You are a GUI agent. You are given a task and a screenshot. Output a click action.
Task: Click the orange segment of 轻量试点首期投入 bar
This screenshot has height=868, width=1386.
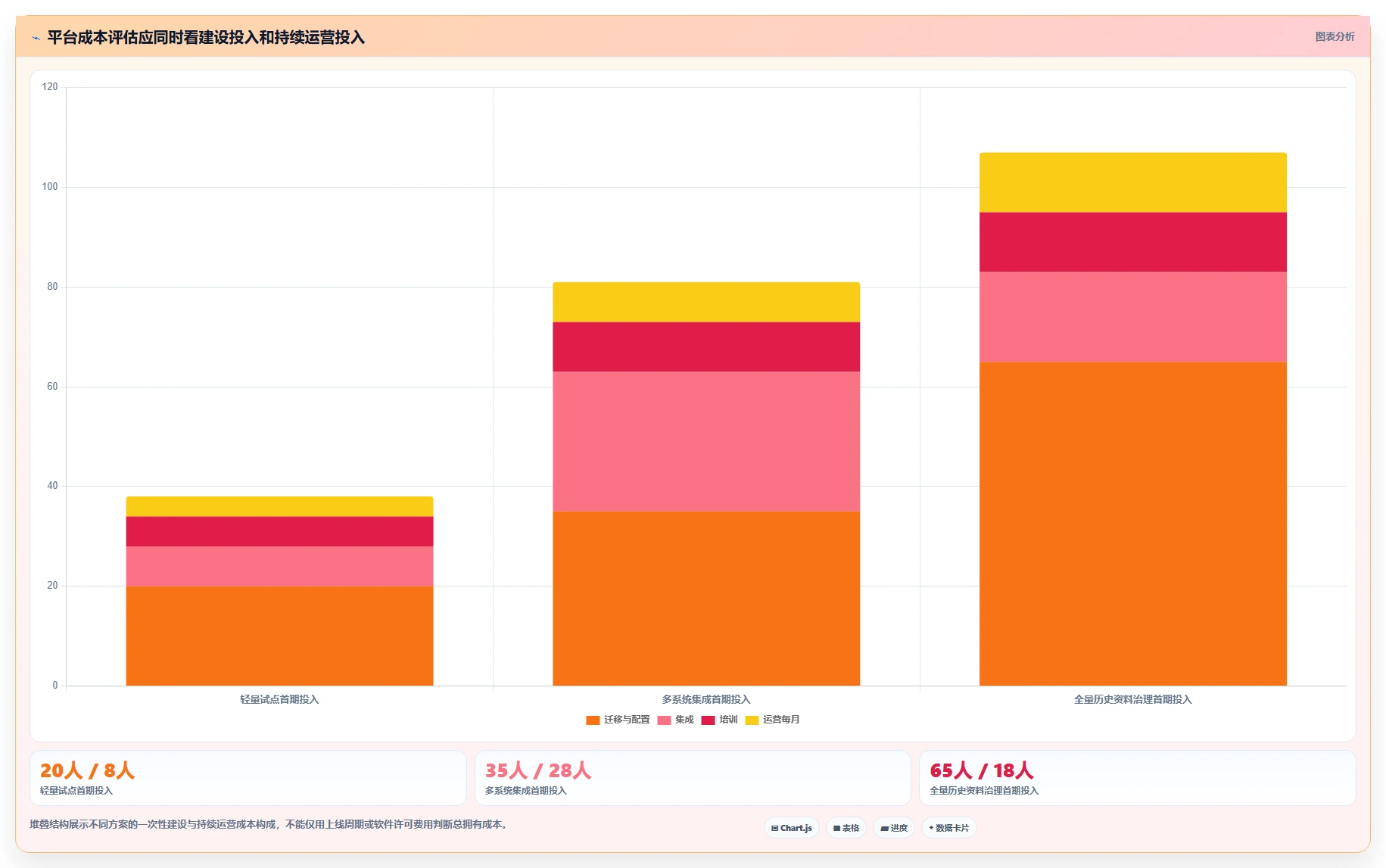point(279,636)
